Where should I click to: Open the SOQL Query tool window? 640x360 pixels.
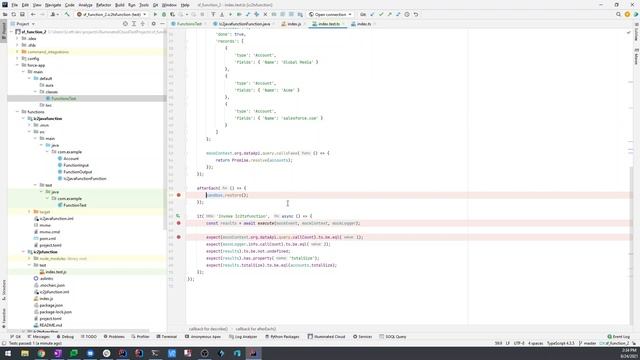coord(393,337)
